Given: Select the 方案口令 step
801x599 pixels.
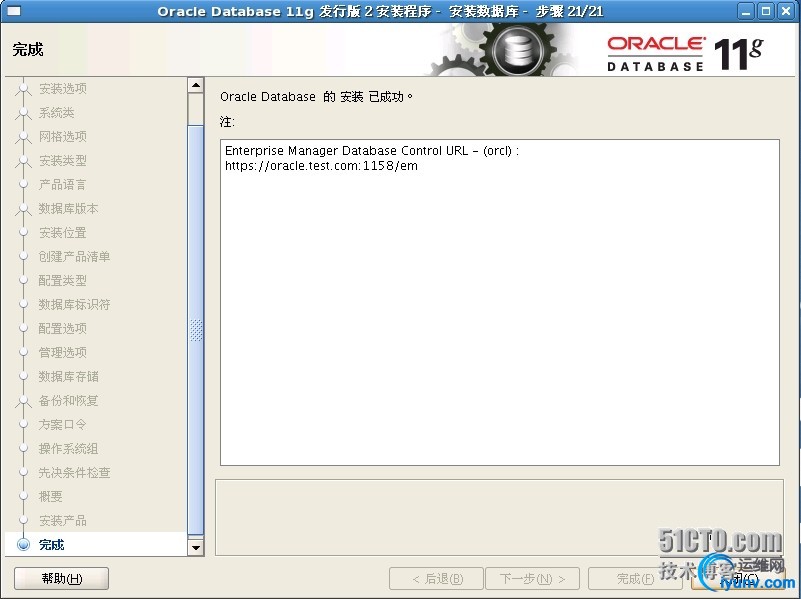Looking at the screenshot, I should coord(62,424).
